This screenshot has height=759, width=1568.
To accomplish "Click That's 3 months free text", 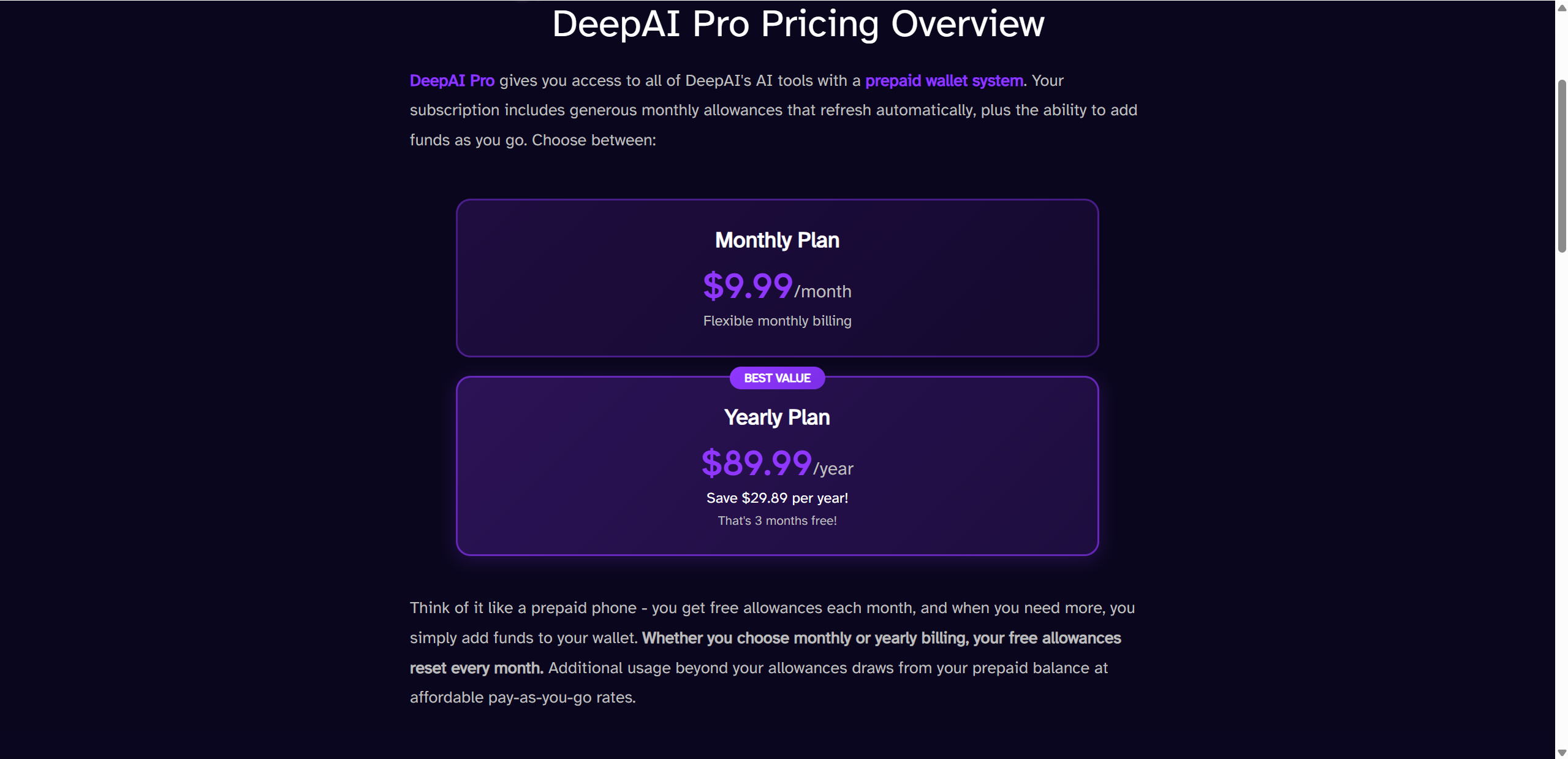I will point(777,521).
